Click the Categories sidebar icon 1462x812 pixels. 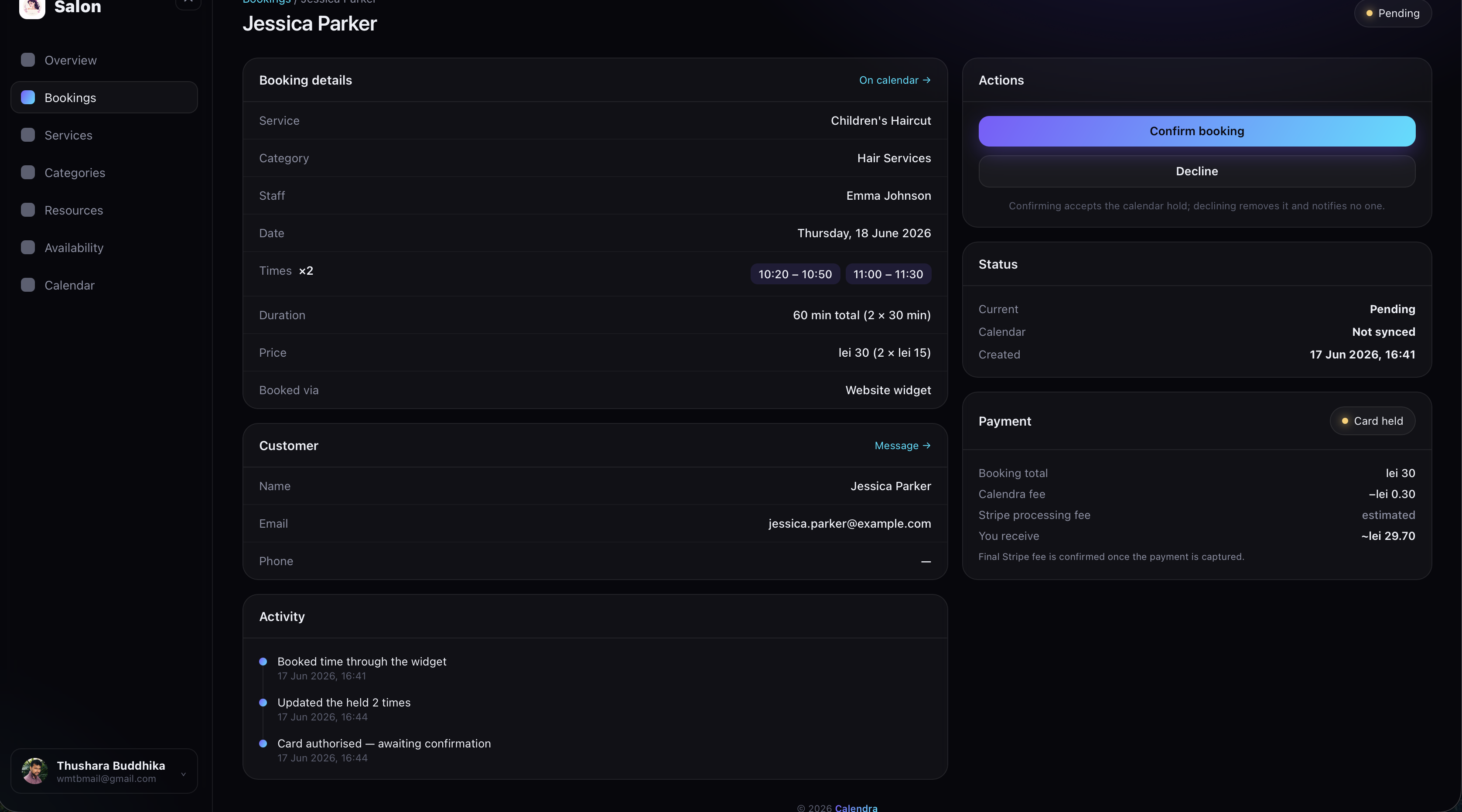click(x=28, y=172)
